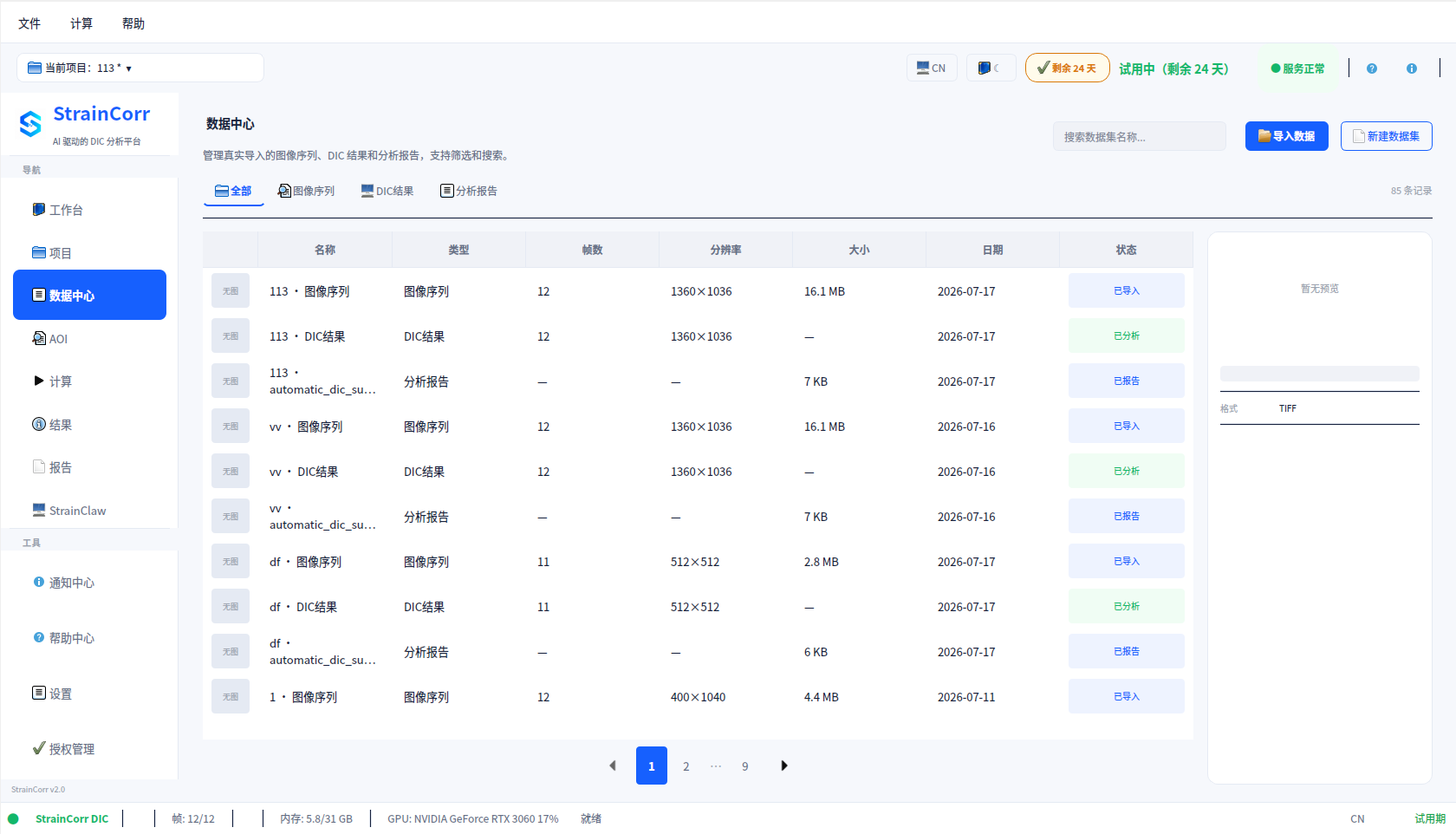
Task: Click the 新建数据集 button
Action: click(x=1386, y=136)
